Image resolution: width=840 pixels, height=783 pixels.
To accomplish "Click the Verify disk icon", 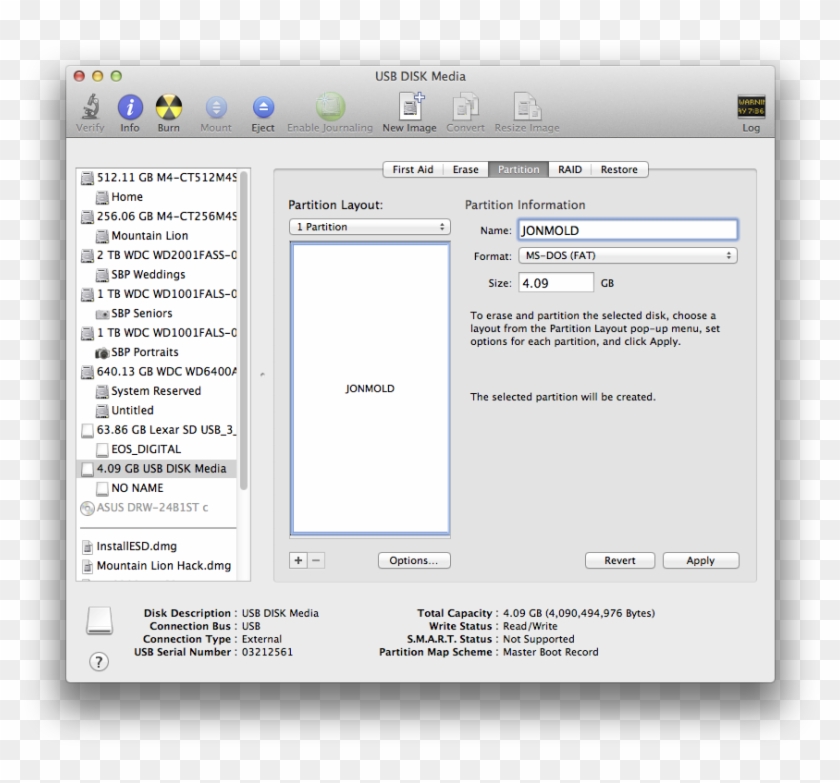I will (90, 107).
